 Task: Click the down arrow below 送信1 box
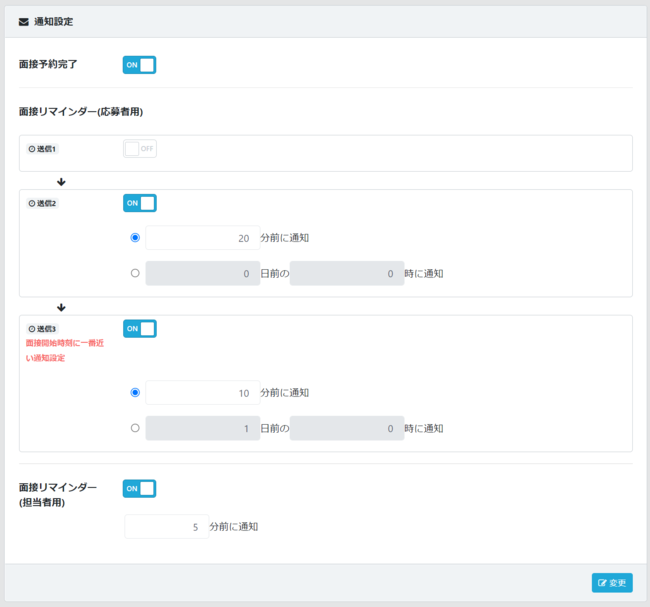coord(61,182)
